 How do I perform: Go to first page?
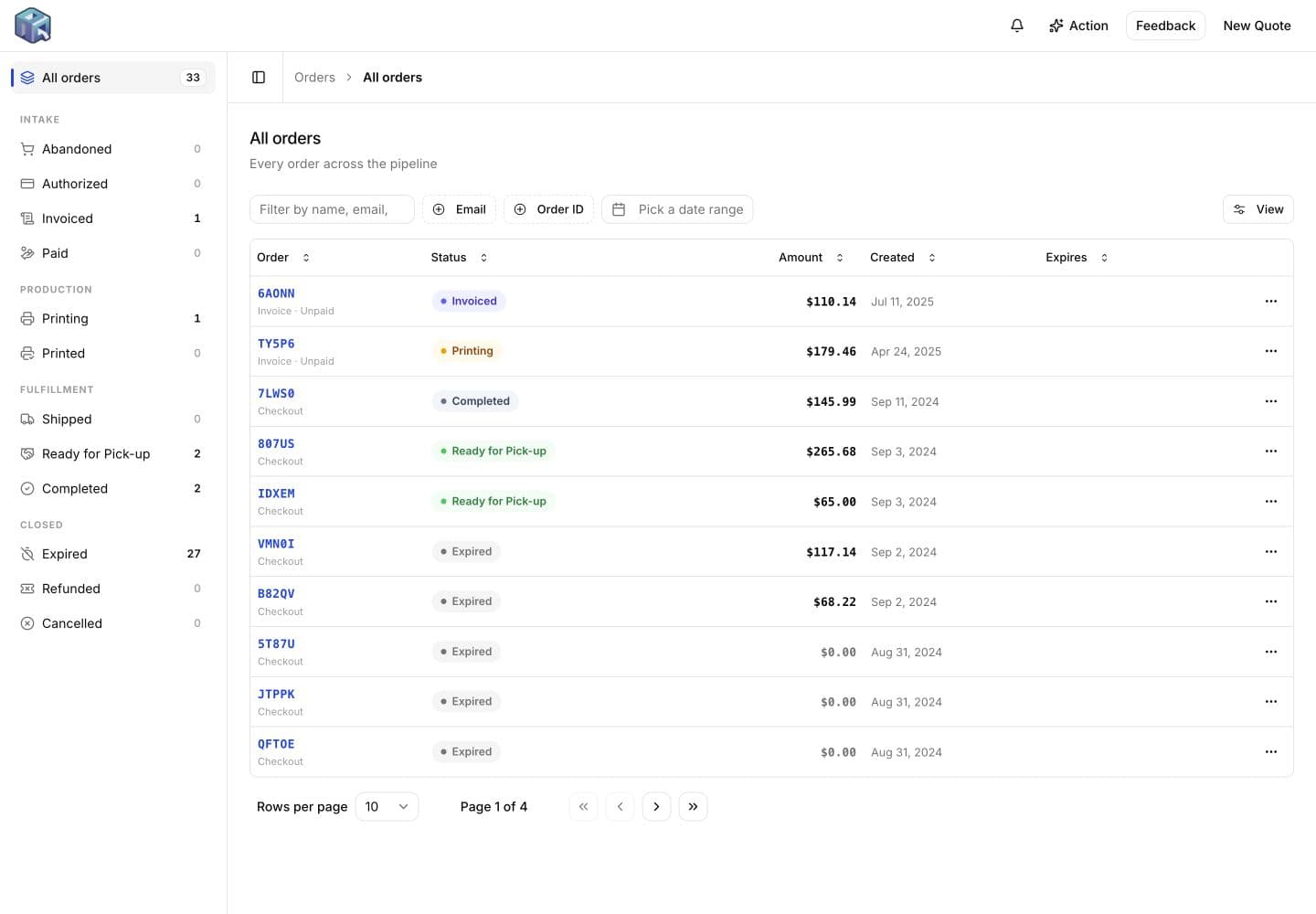pos(583,806)
